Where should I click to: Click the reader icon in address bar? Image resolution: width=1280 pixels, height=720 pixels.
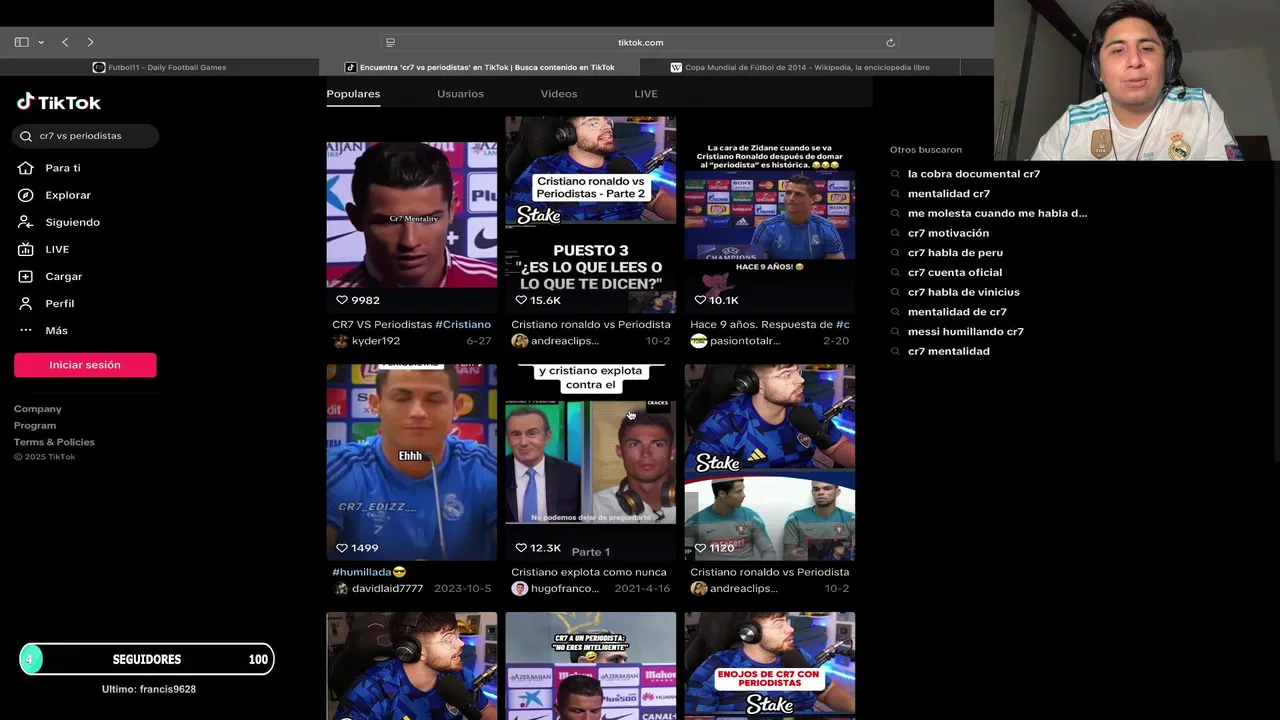pyautogui.click(x=390, y=42)
